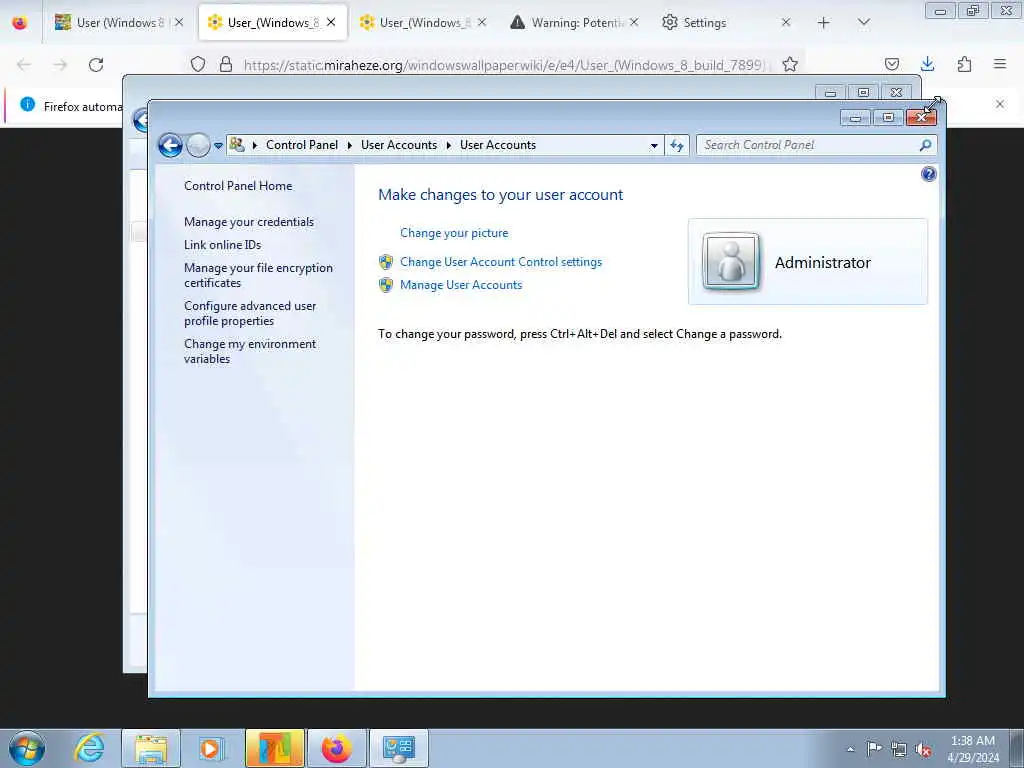Viewport: 1024px width, 768px height.
Task: Open the recent pages dropdown beside navigation arrows
Action: [x=218, y=146]
